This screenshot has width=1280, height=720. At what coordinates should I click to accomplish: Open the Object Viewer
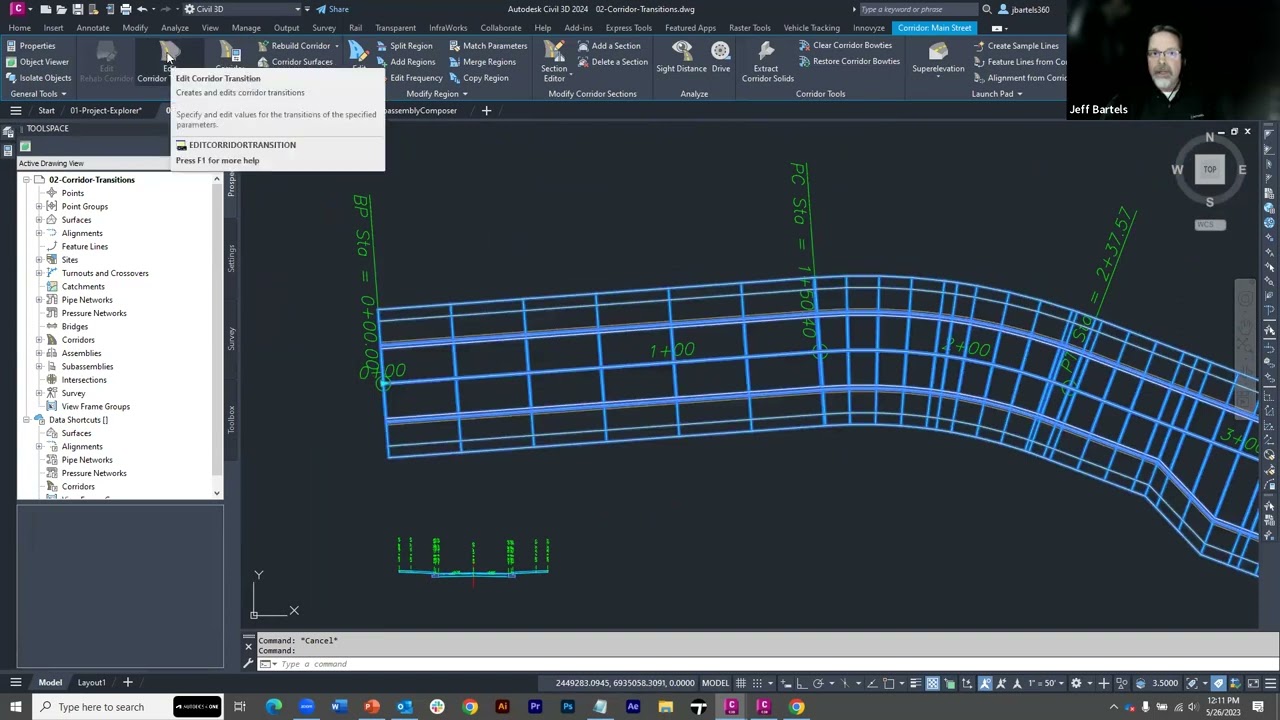point(36,62)
